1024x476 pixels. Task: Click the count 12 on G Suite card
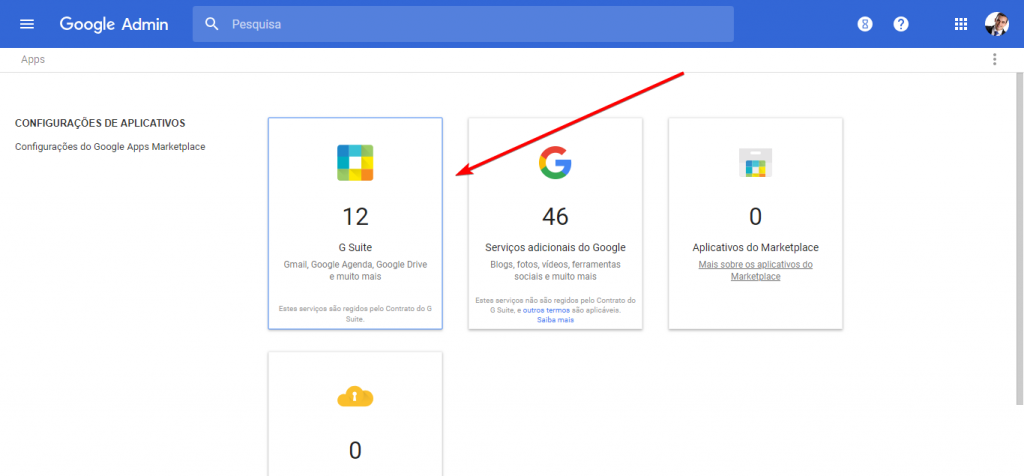(x=355, y=216)
